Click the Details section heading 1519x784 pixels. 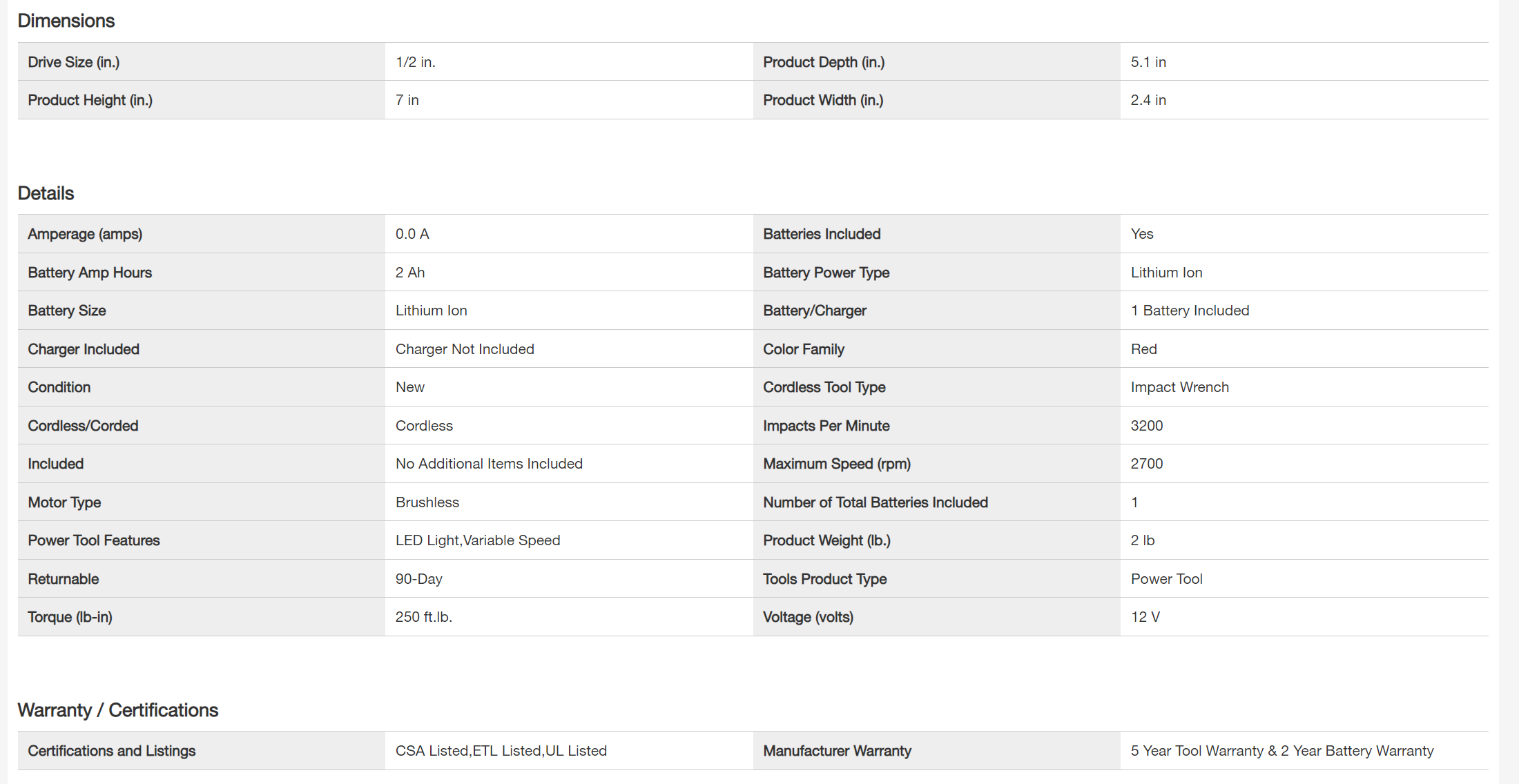point(46,193)
